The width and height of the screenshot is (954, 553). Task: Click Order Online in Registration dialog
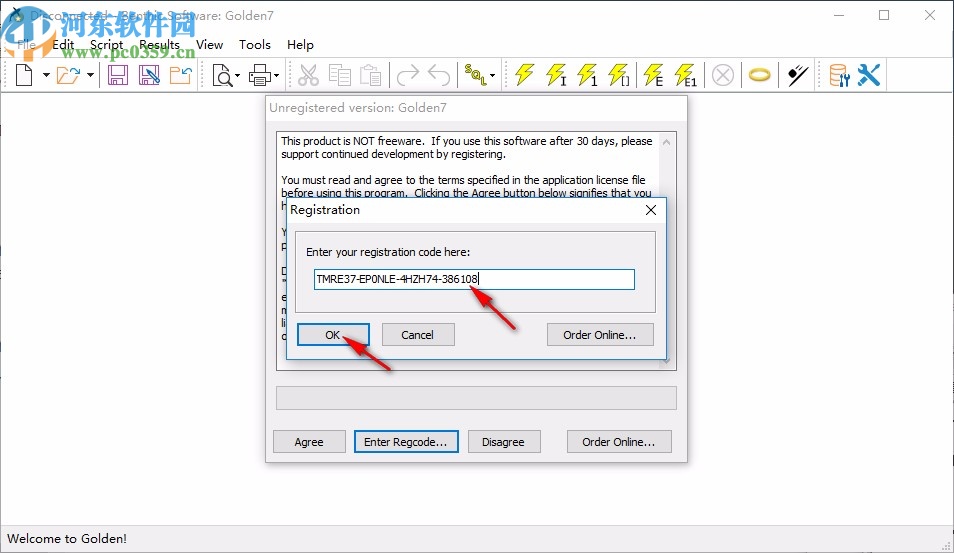(600, 335)
